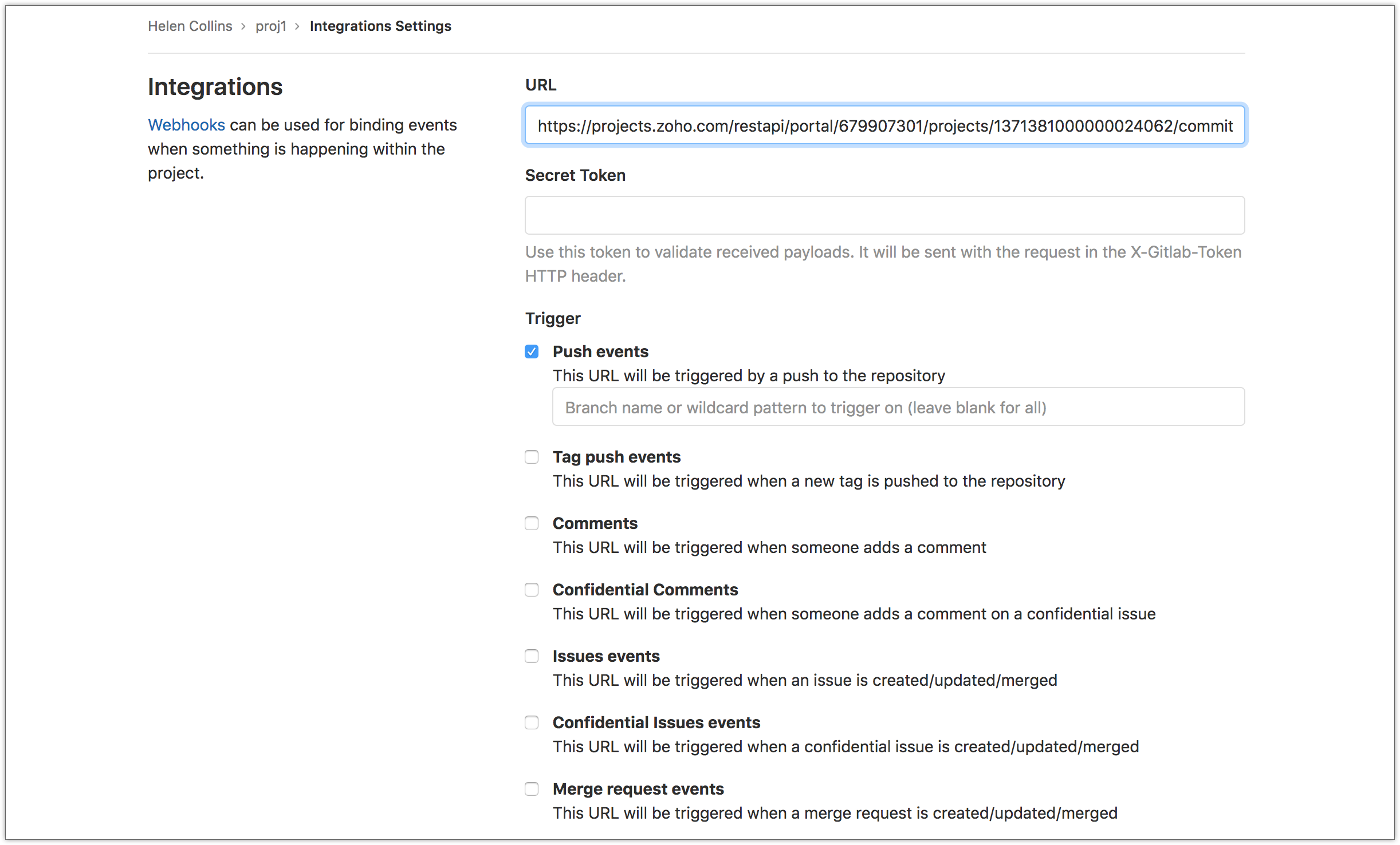The image size is (1400, 845).
Task: Check the Merge request events checkbox
Action: 532,789
